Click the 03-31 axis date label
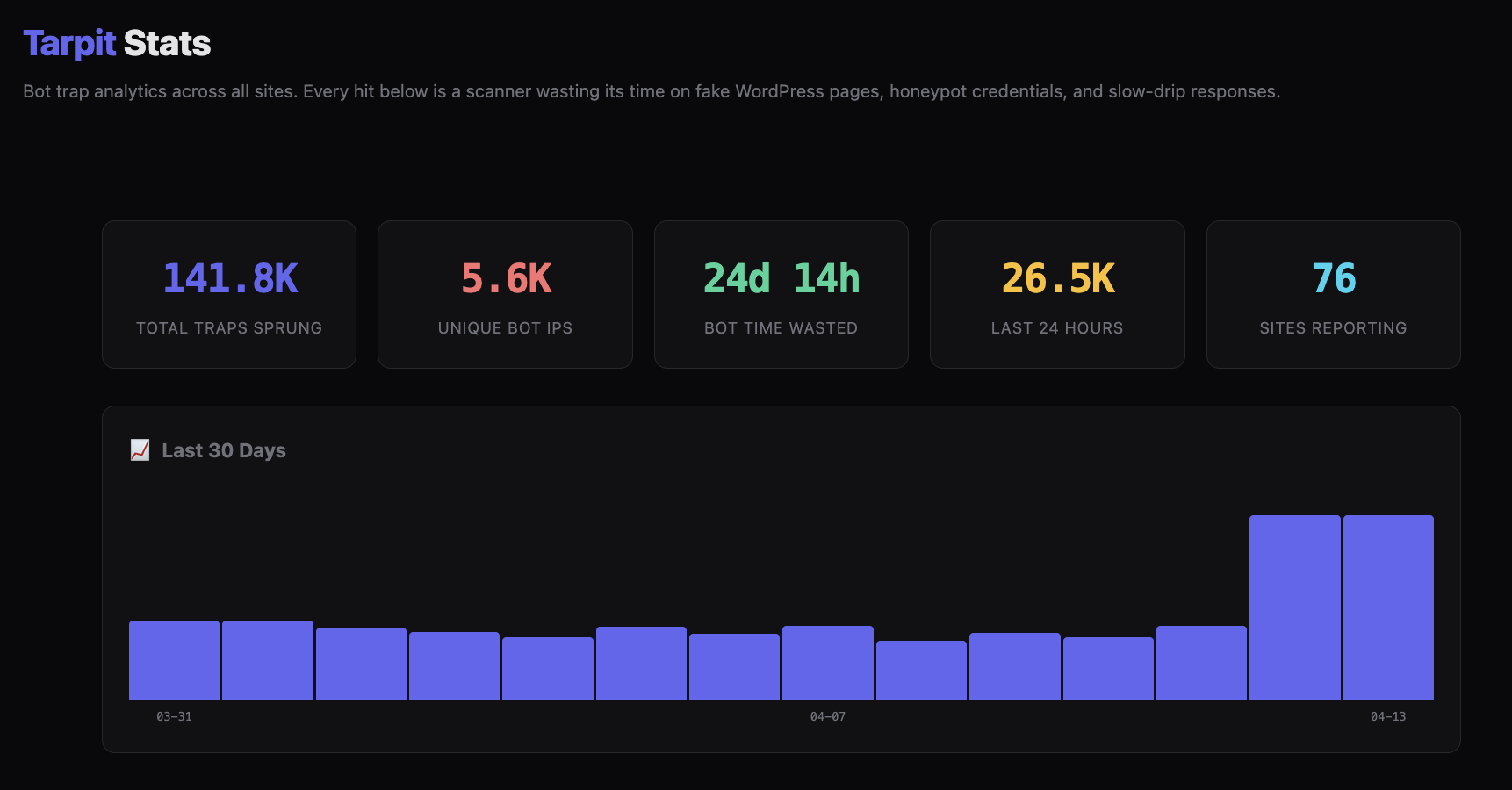This screenshot has height=790, width=1512. point(174,716)
